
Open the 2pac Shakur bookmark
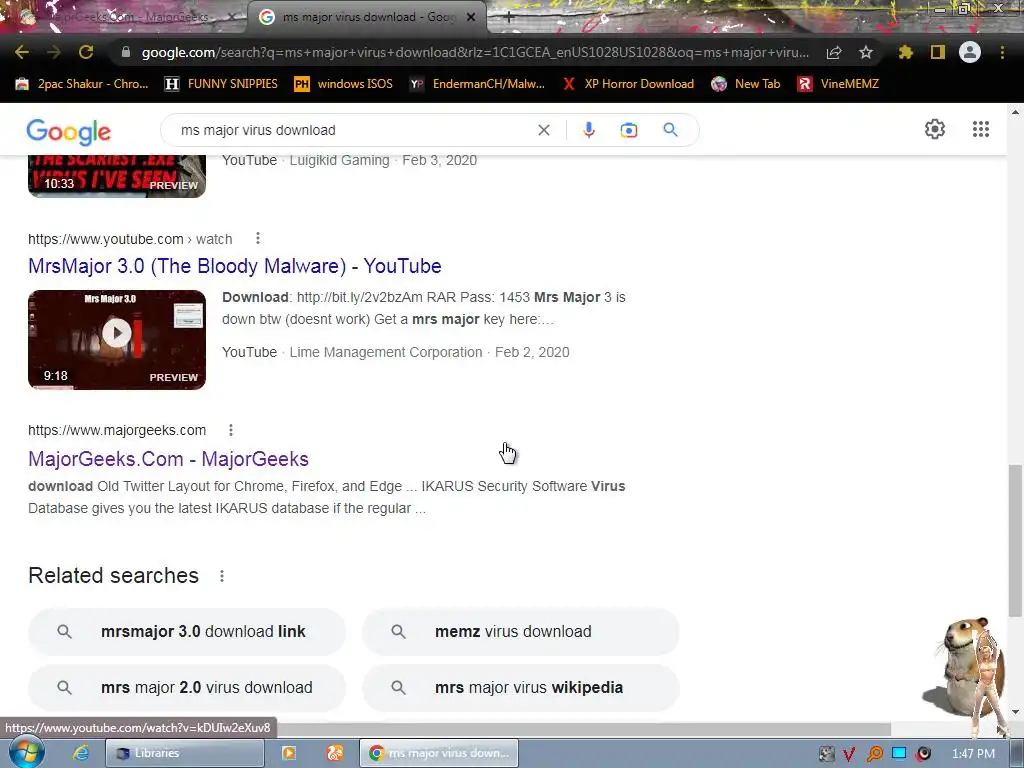click(82, 84)
